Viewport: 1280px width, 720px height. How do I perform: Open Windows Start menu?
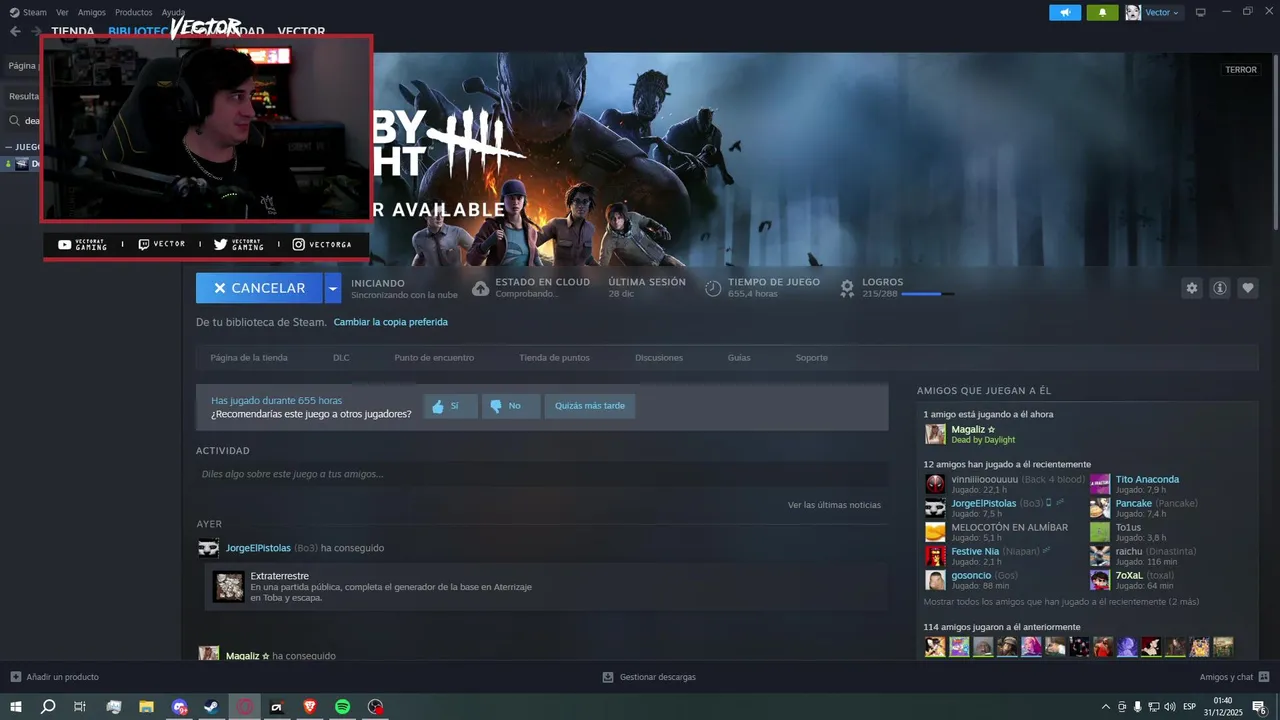tap(16, 707)
